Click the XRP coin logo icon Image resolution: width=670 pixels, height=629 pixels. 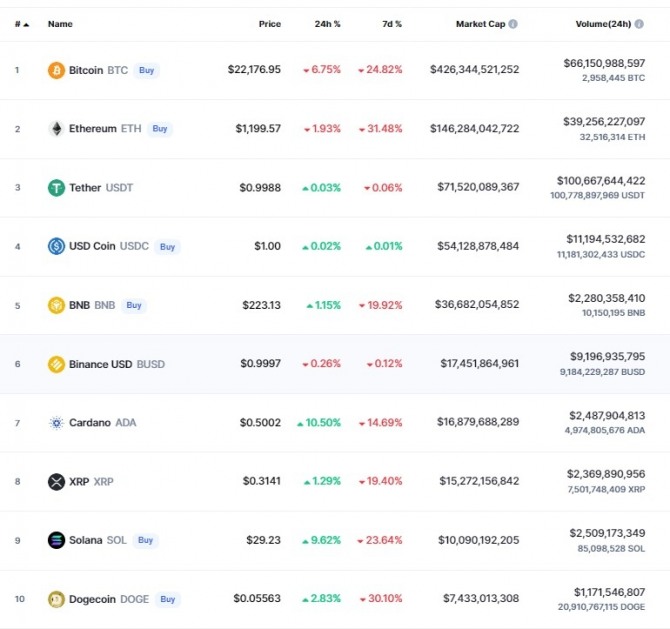point(56,482)
